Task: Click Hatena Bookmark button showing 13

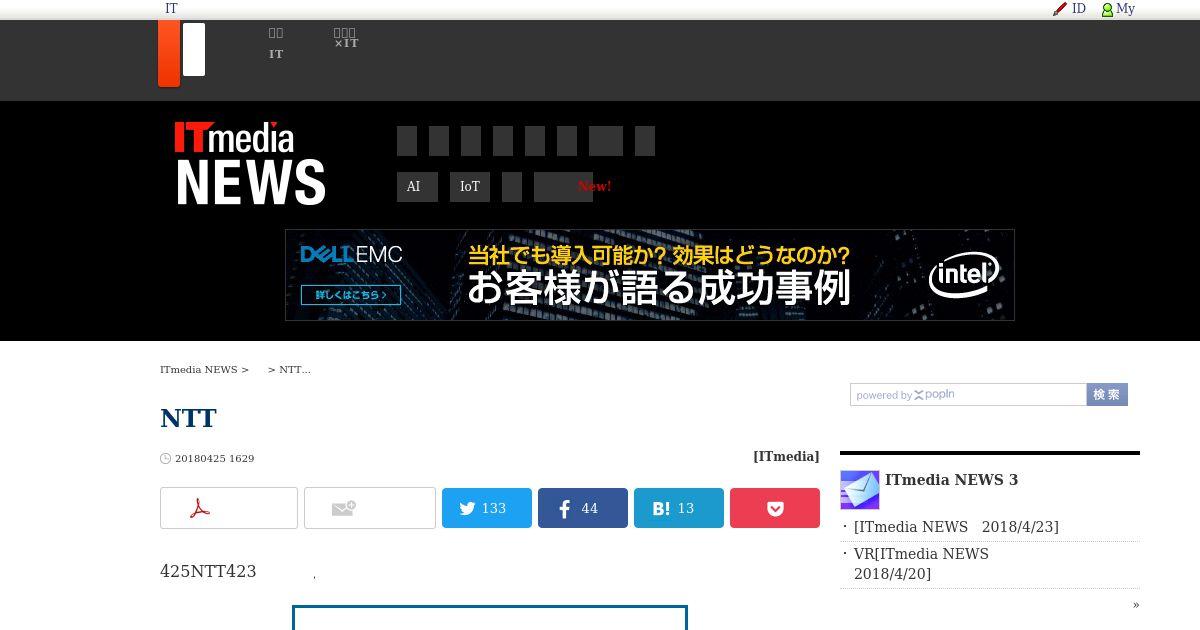Action: point(679,508)
